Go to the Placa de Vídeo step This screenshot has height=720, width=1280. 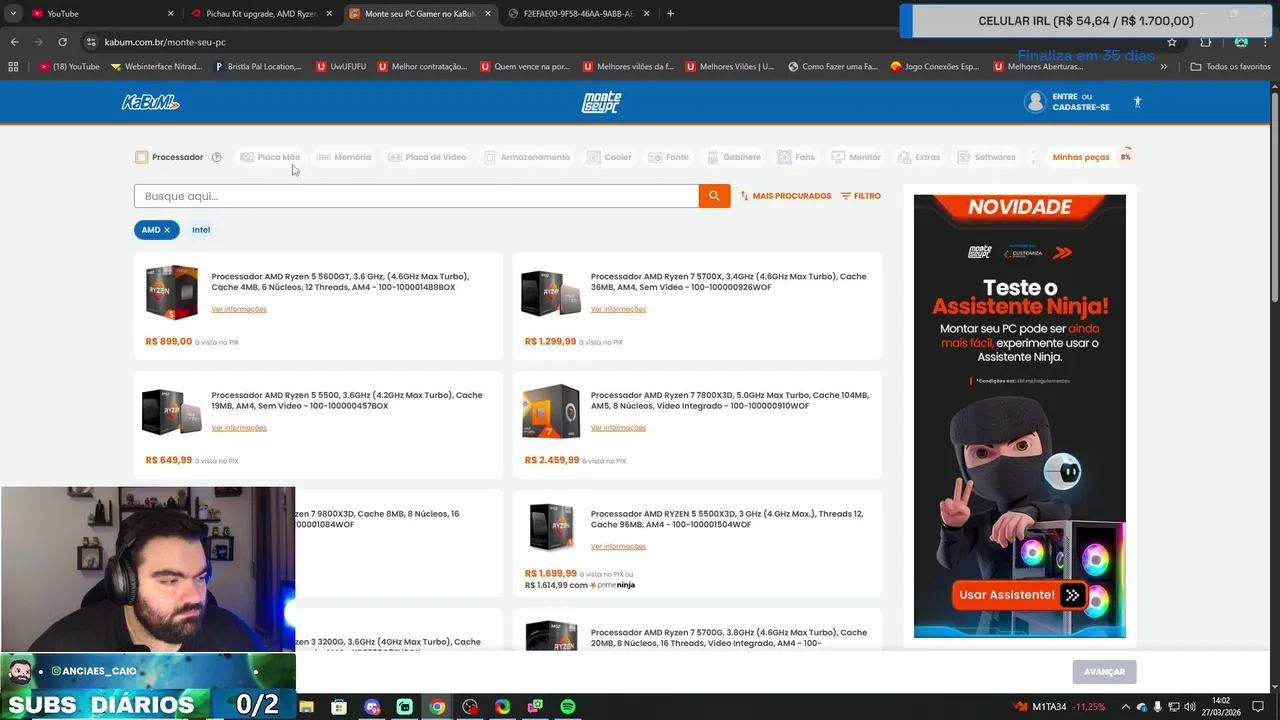[427, 157]
